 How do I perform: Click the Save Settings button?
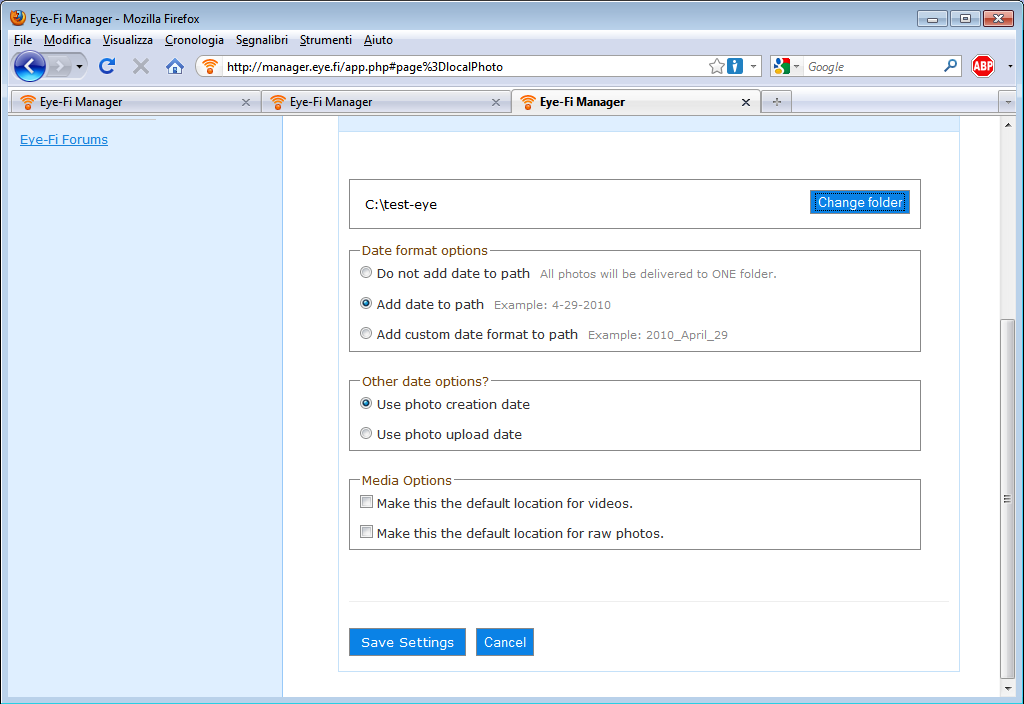(x=408, y=642)
